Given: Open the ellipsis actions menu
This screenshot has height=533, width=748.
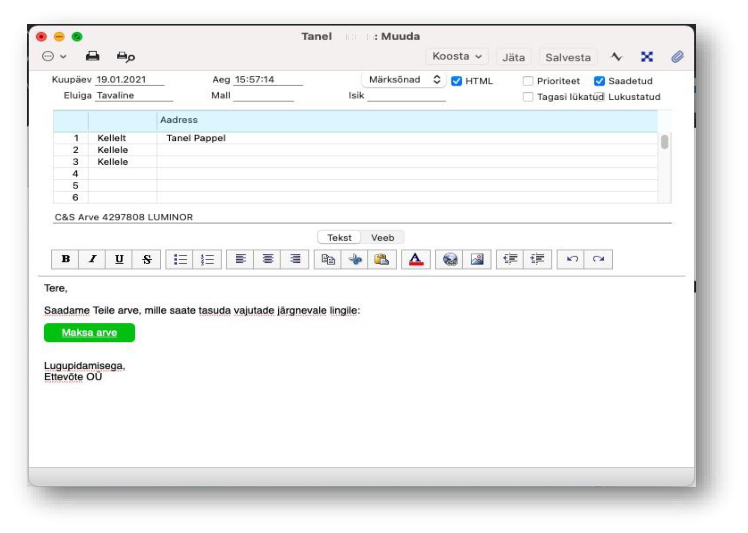Looking at the screenshot, I should 54,56.
